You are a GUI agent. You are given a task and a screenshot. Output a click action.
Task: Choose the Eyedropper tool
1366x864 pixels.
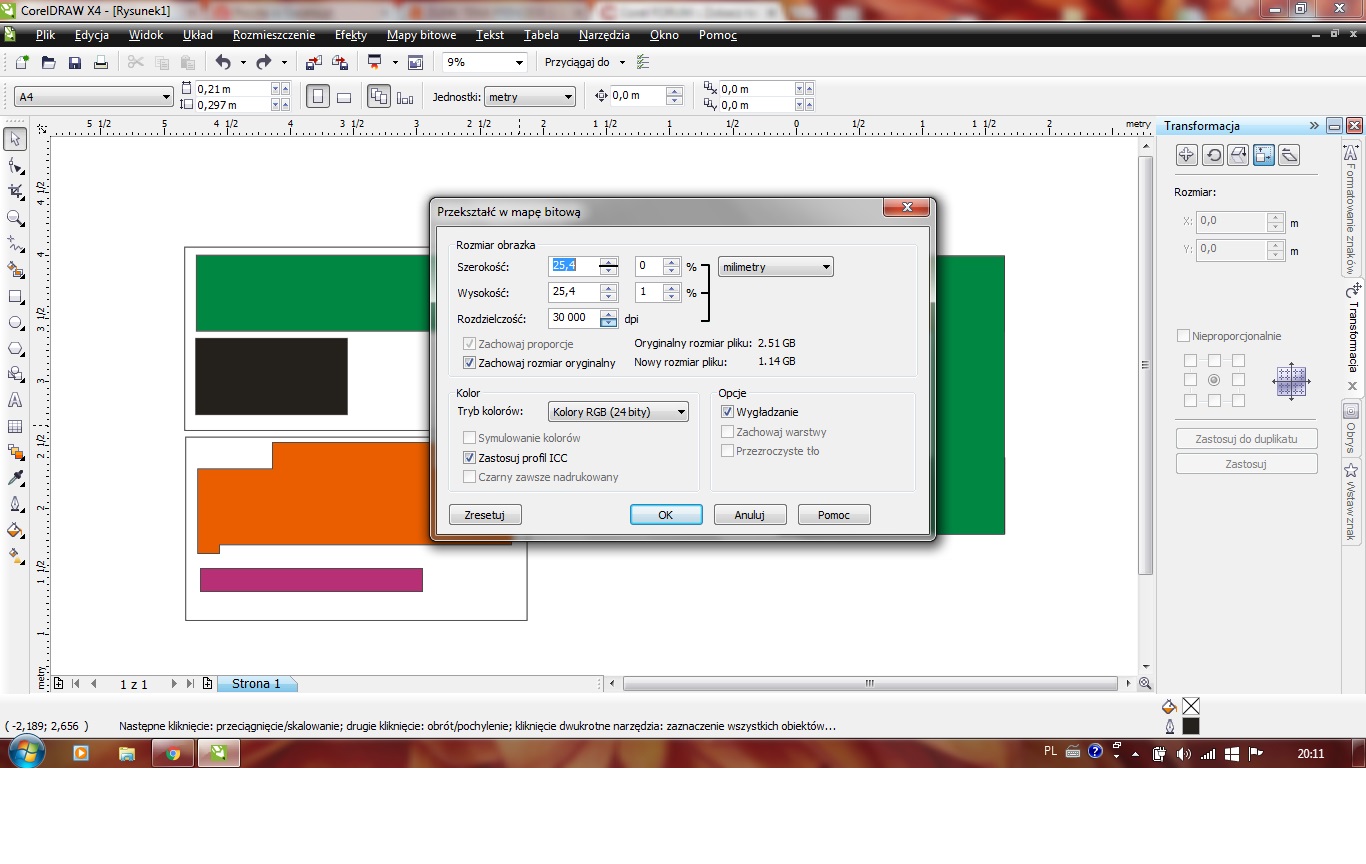[15, 478]
